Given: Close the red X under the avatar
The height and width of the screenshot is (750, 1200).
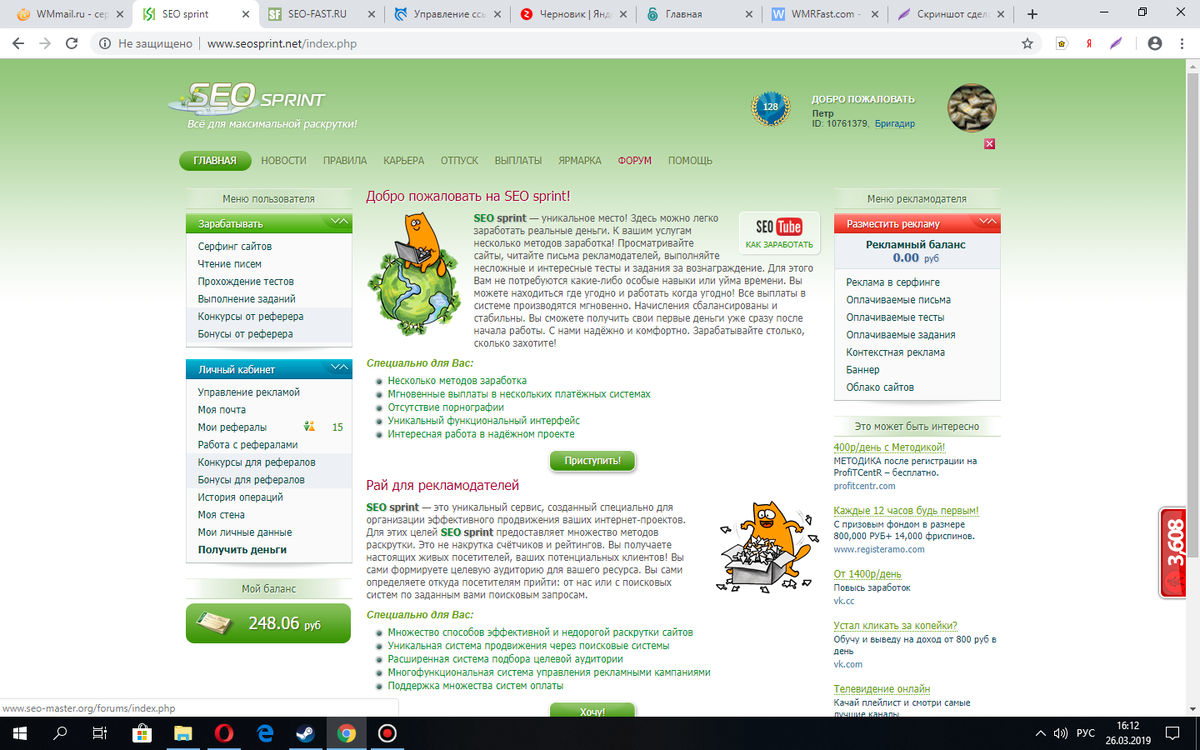Looking at the screenshot, I should 989,144.
